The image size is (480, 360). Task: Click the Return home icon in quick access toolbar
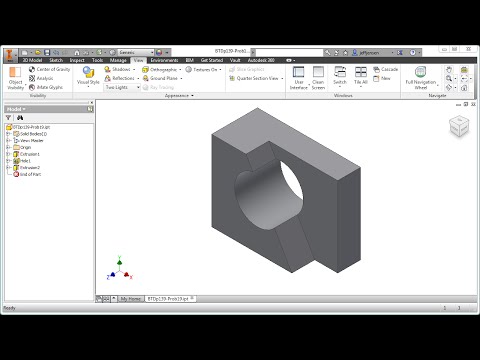pyautogui.click(x=77, y=53)
